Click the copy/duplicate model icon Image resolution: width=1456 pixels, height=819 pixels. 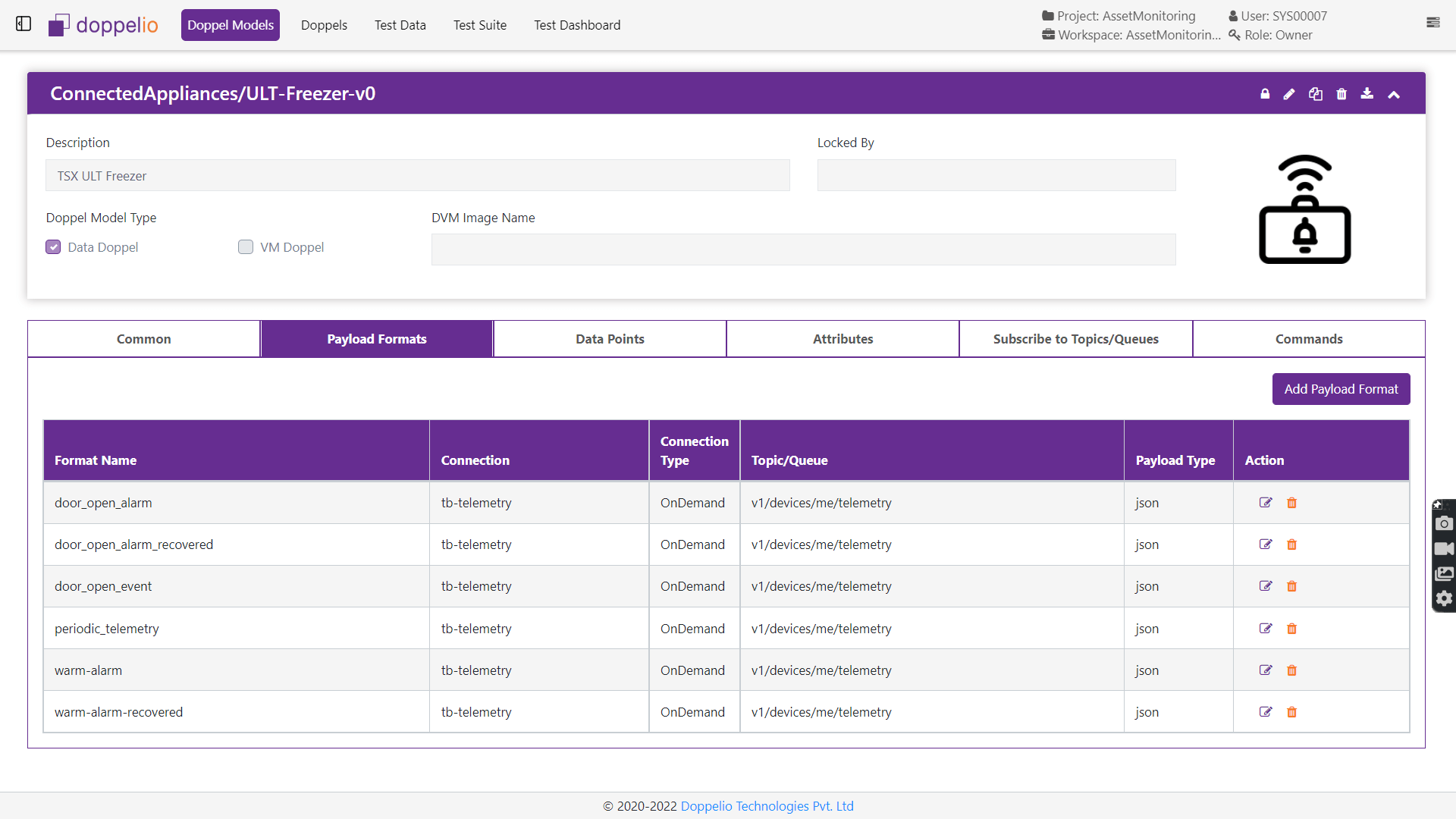point(1316,94)
